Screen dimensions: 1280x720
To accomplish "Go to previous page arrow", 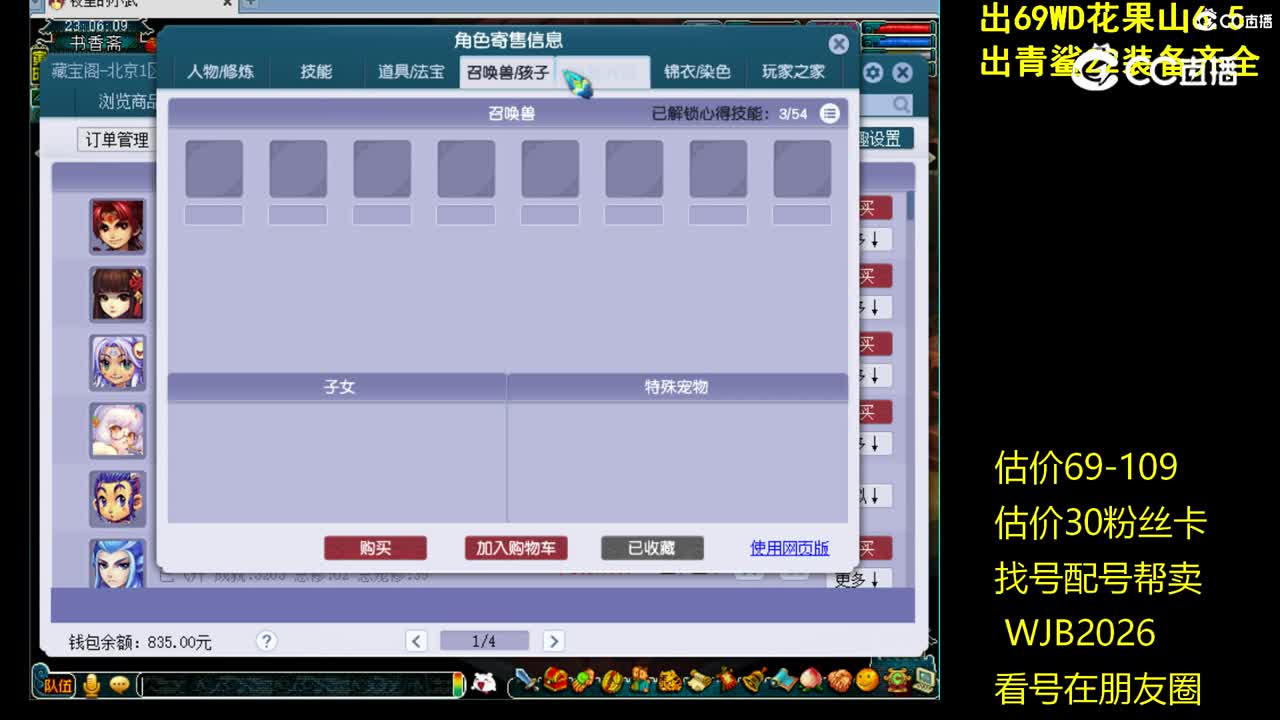I will coord(417,641).
